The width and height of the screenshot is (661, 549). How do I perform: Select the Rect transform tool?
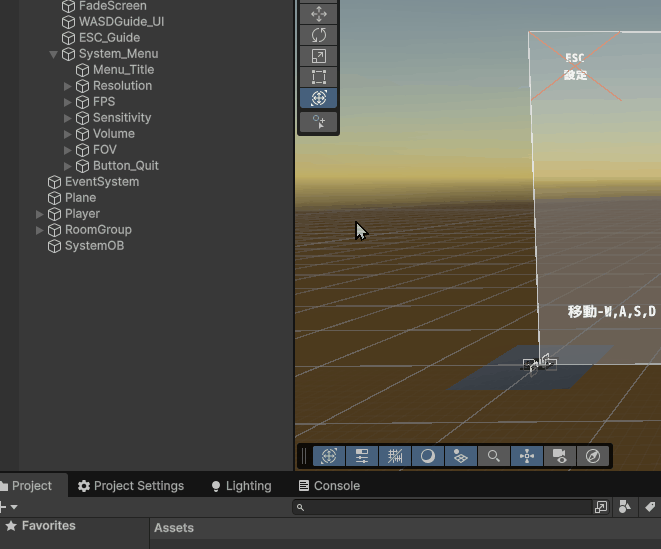[x=319, y=77]
